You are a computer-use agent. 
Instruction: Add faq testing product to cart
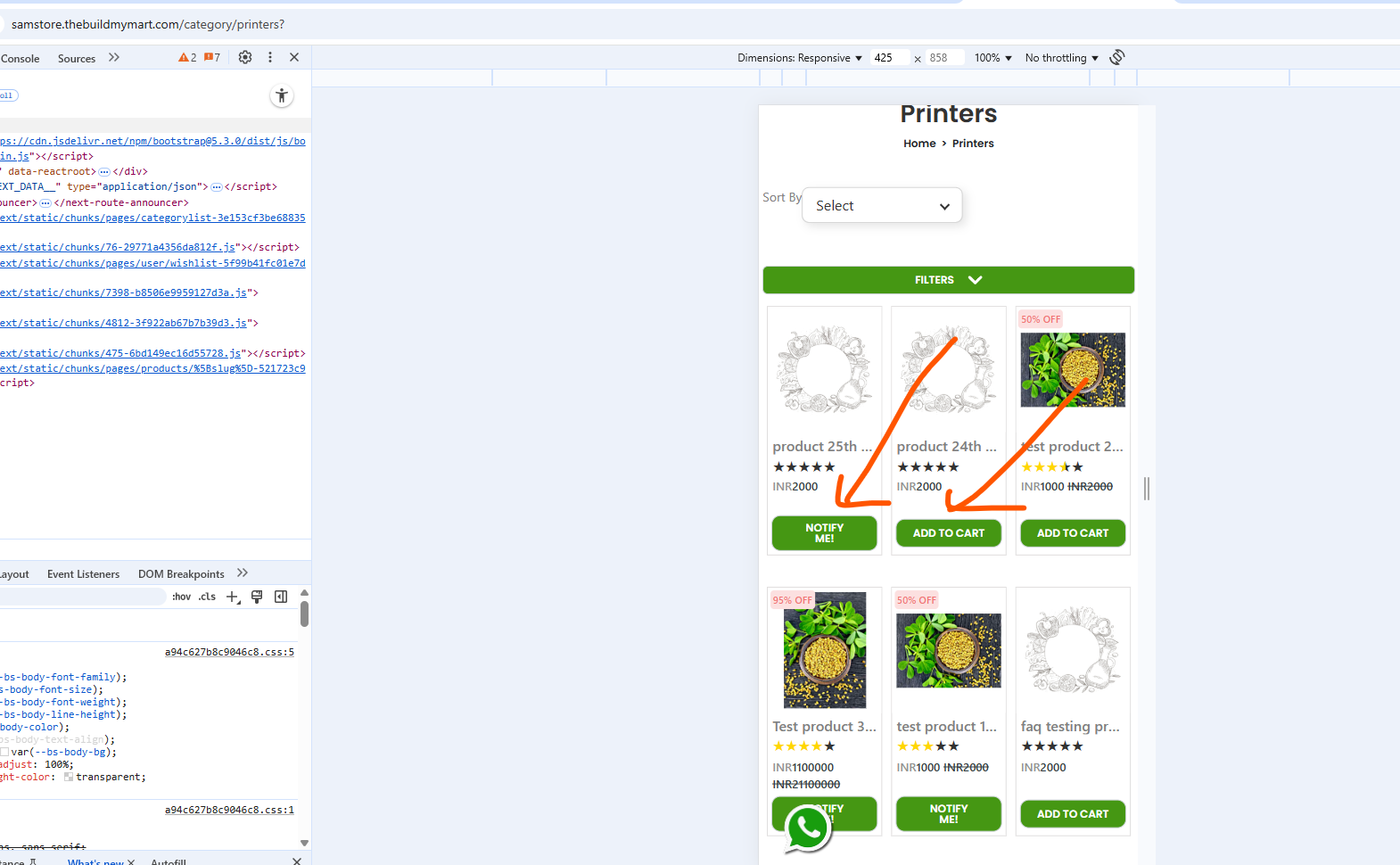[1073, 814]
